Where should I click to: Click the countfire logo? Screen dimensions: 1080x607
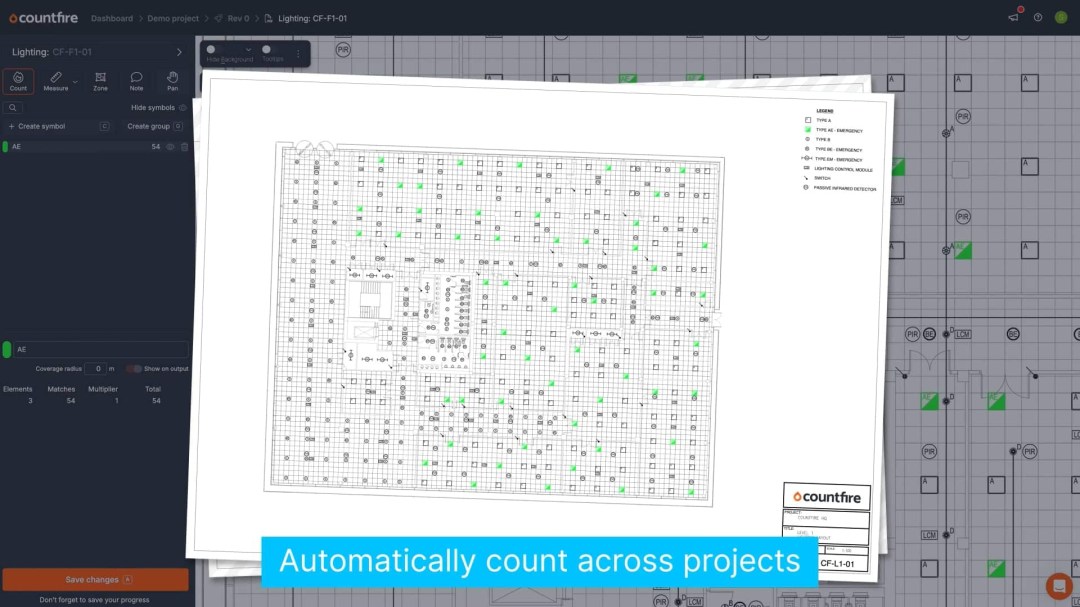tap(43, 18)
